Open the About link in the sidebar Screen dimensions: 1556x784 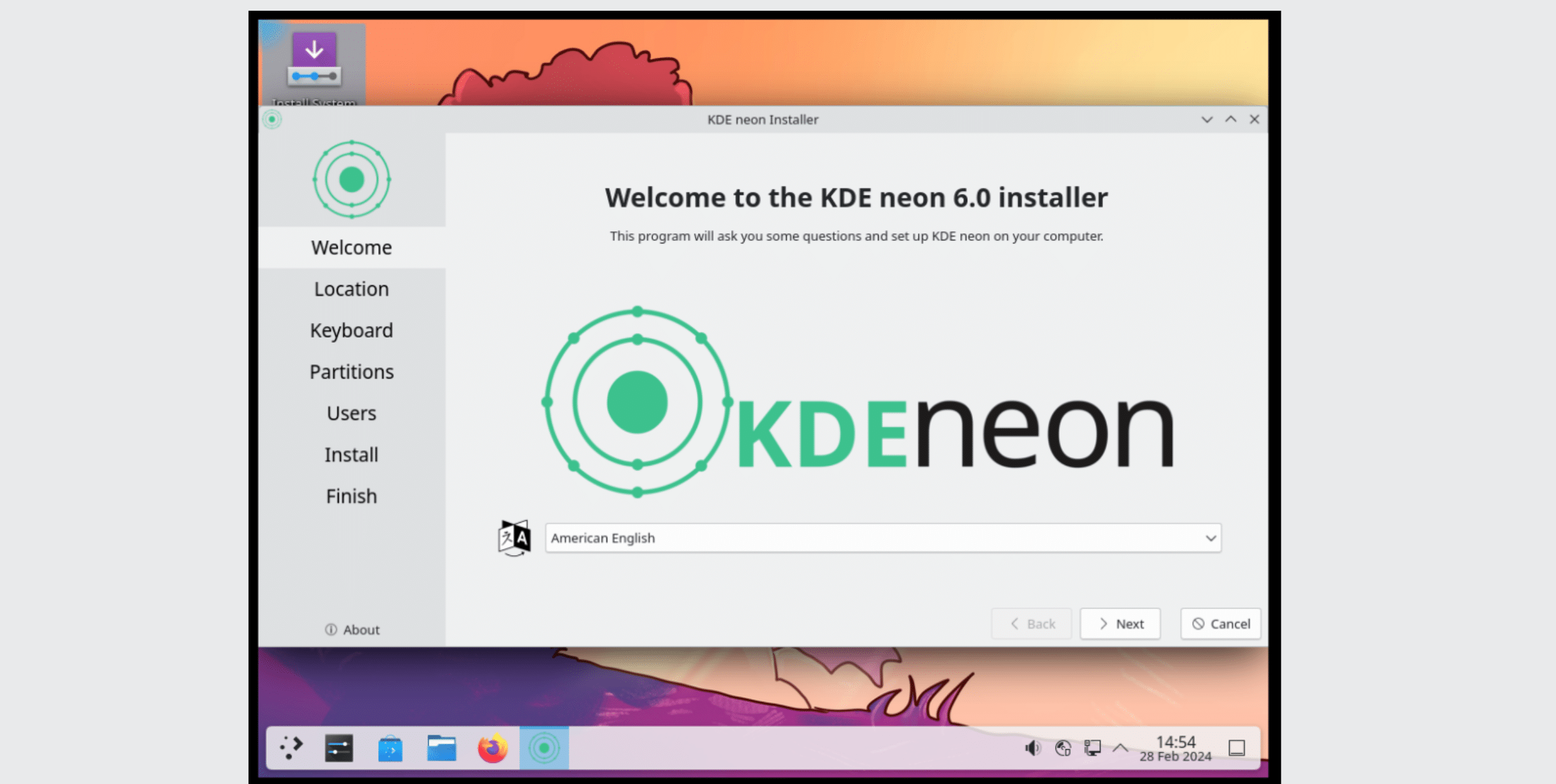352,630
